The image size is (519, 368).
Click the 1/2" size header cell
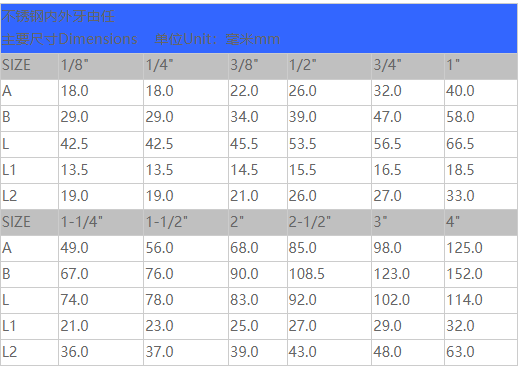[x=329, y=67]
